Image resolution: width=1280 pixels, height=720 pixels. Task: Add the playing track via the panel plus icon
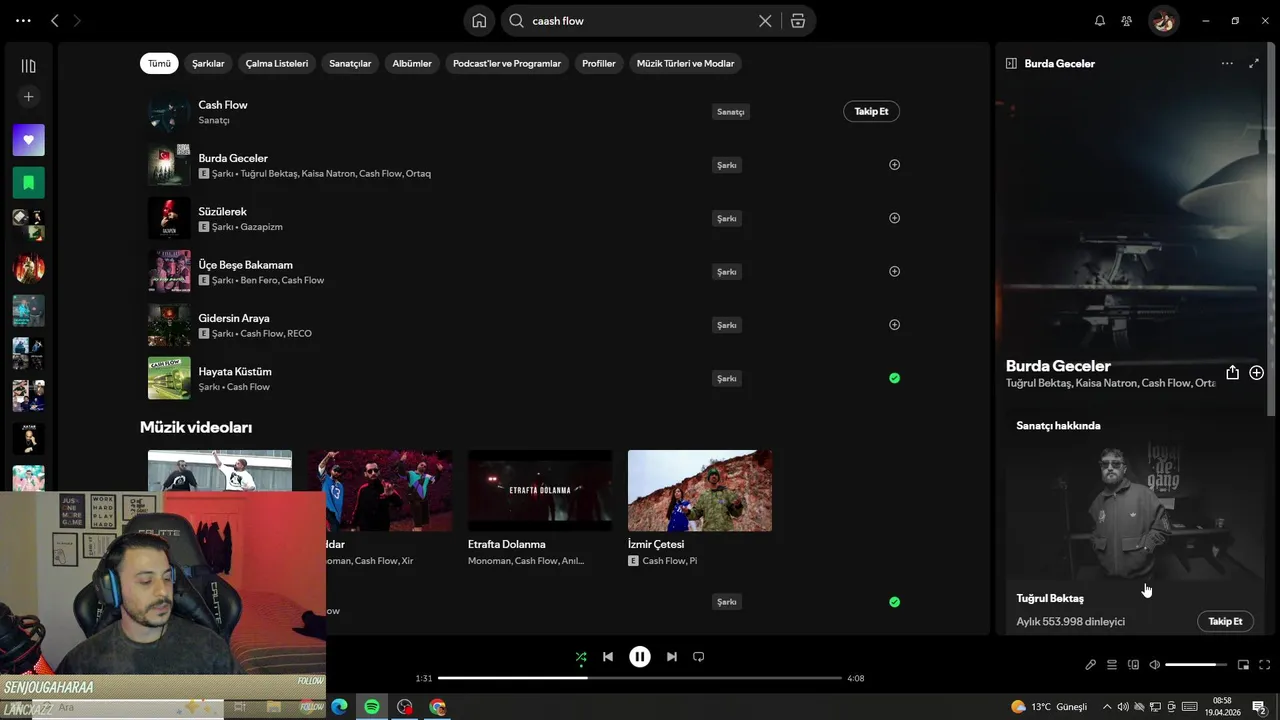(x=1256, y=372)
